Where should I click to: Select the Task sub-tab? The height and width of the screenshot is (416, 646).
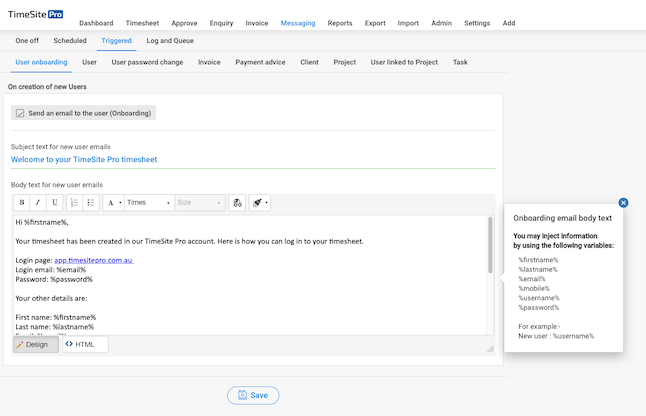point(460,62)
